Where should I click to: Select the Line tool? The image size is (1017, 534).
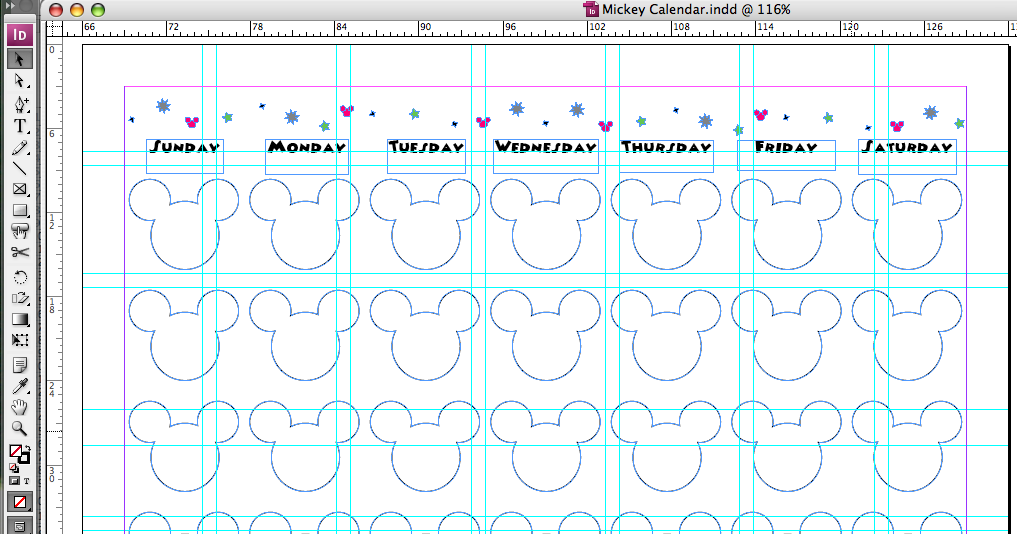click(19, 169)
